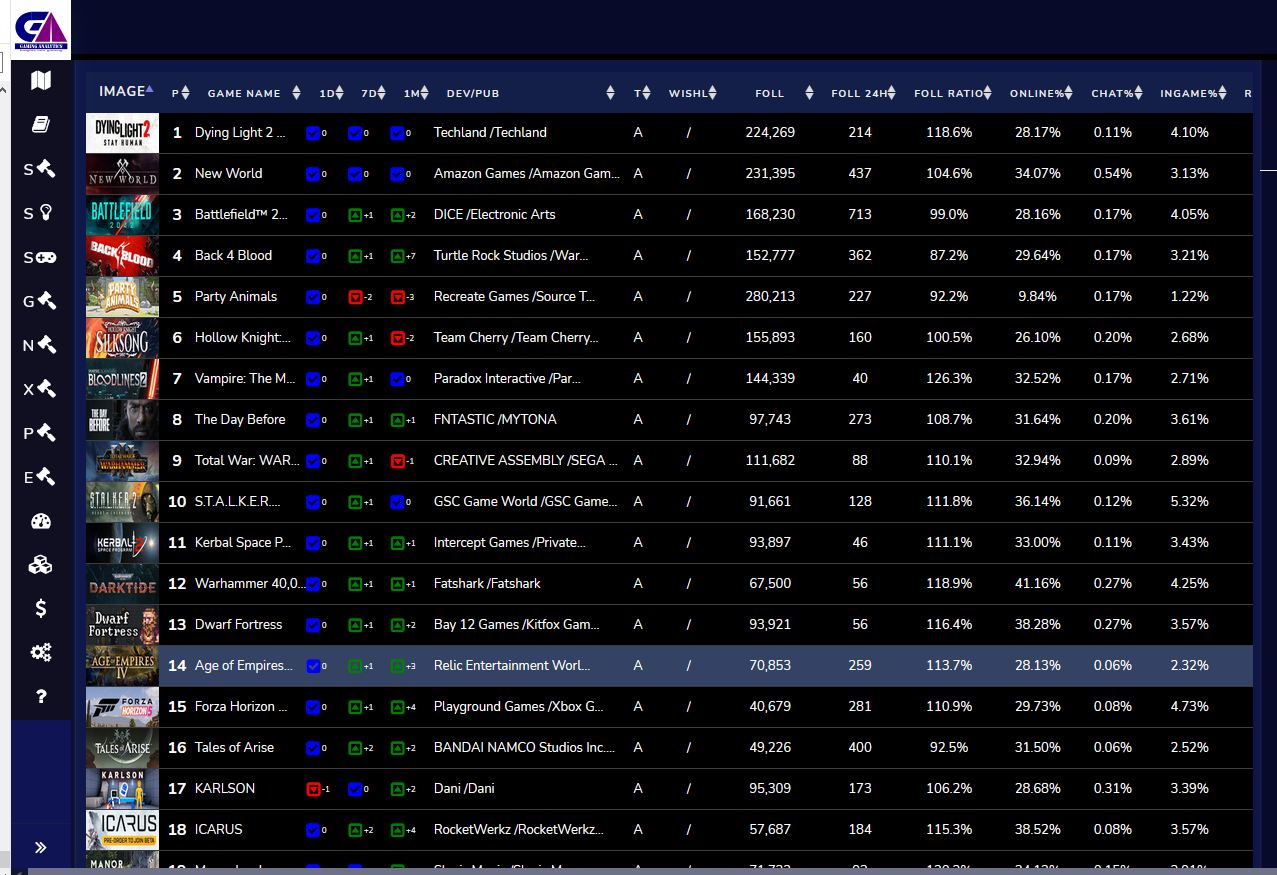Click the Gaming Analytics logo
1277x875 pixels.
(42, 30)
